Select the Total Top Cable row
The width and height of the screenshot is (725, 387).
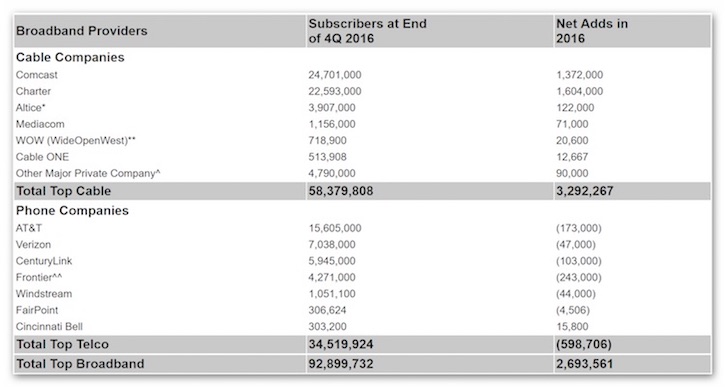tap(362, 191)
